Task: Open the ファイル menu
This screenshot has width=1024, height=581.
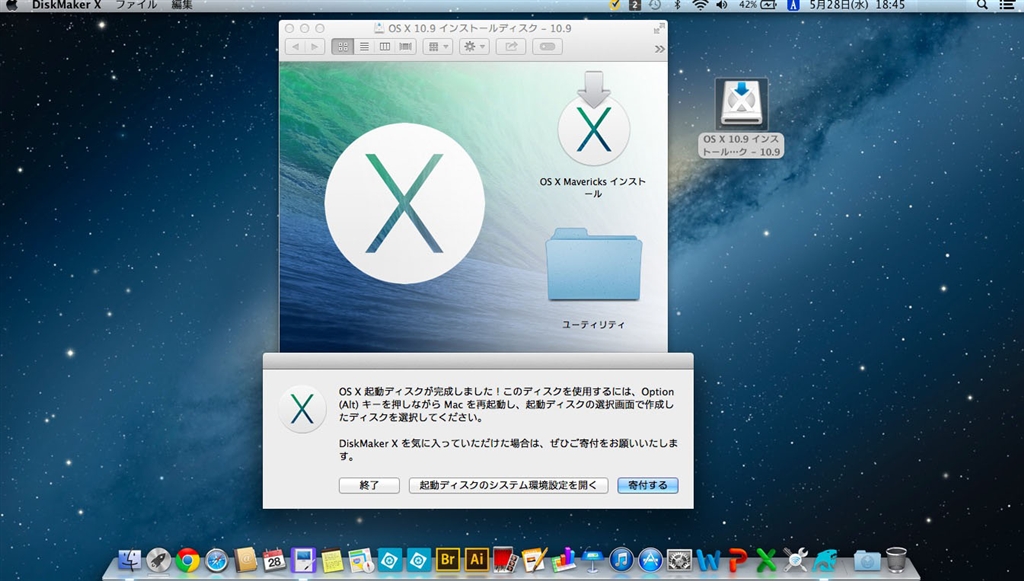Action: pos(136,5)
